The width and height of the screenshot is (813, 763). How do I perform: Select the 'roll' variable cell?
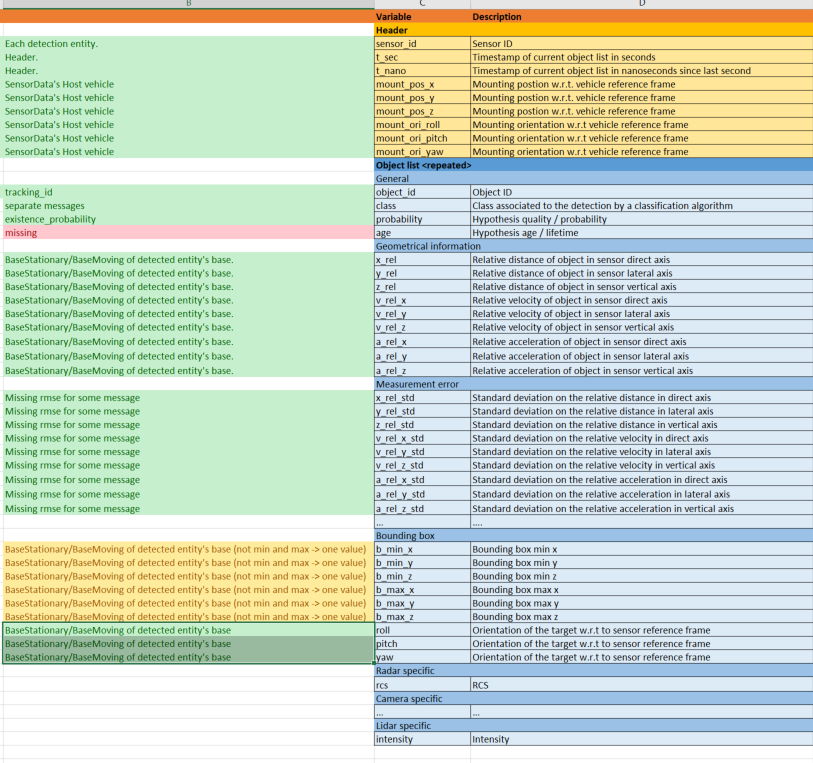(422, 630)
